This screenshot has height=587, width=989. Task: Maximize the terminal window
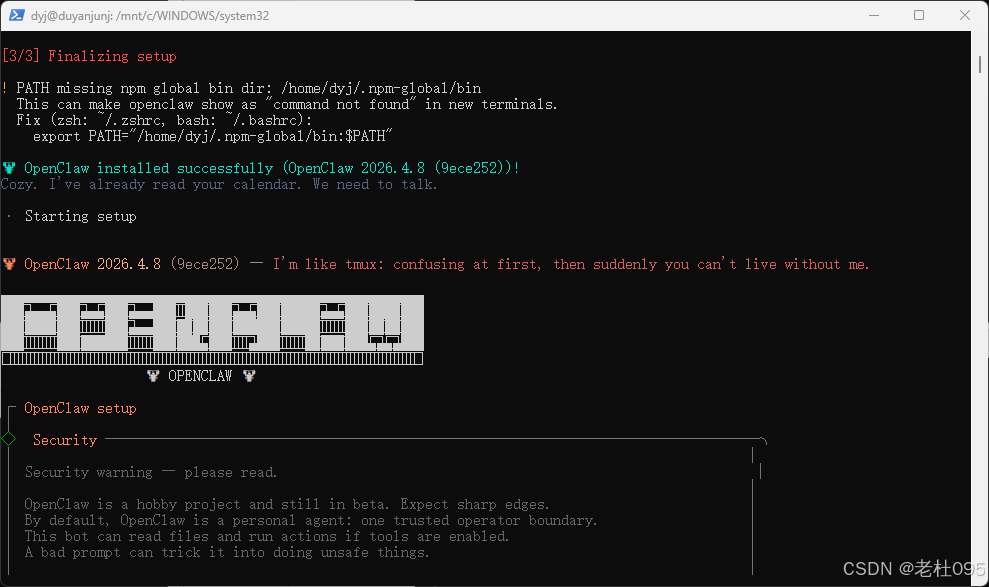tap(919, 15)
